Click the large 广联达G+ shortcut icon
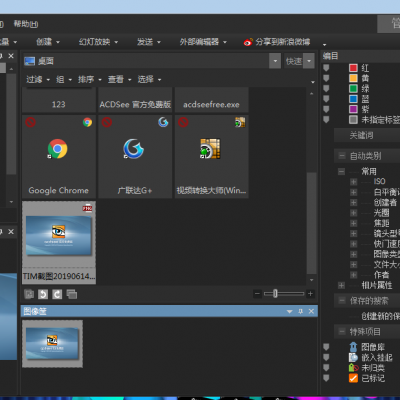 pos(133,149)
